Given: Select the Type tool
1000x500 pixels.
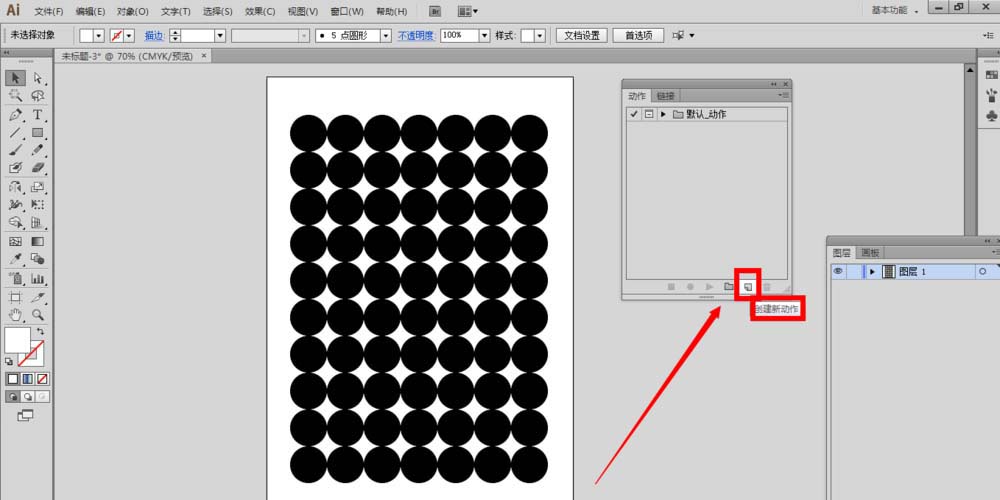Looking at the screenshot, I should (x=38, y=115).
